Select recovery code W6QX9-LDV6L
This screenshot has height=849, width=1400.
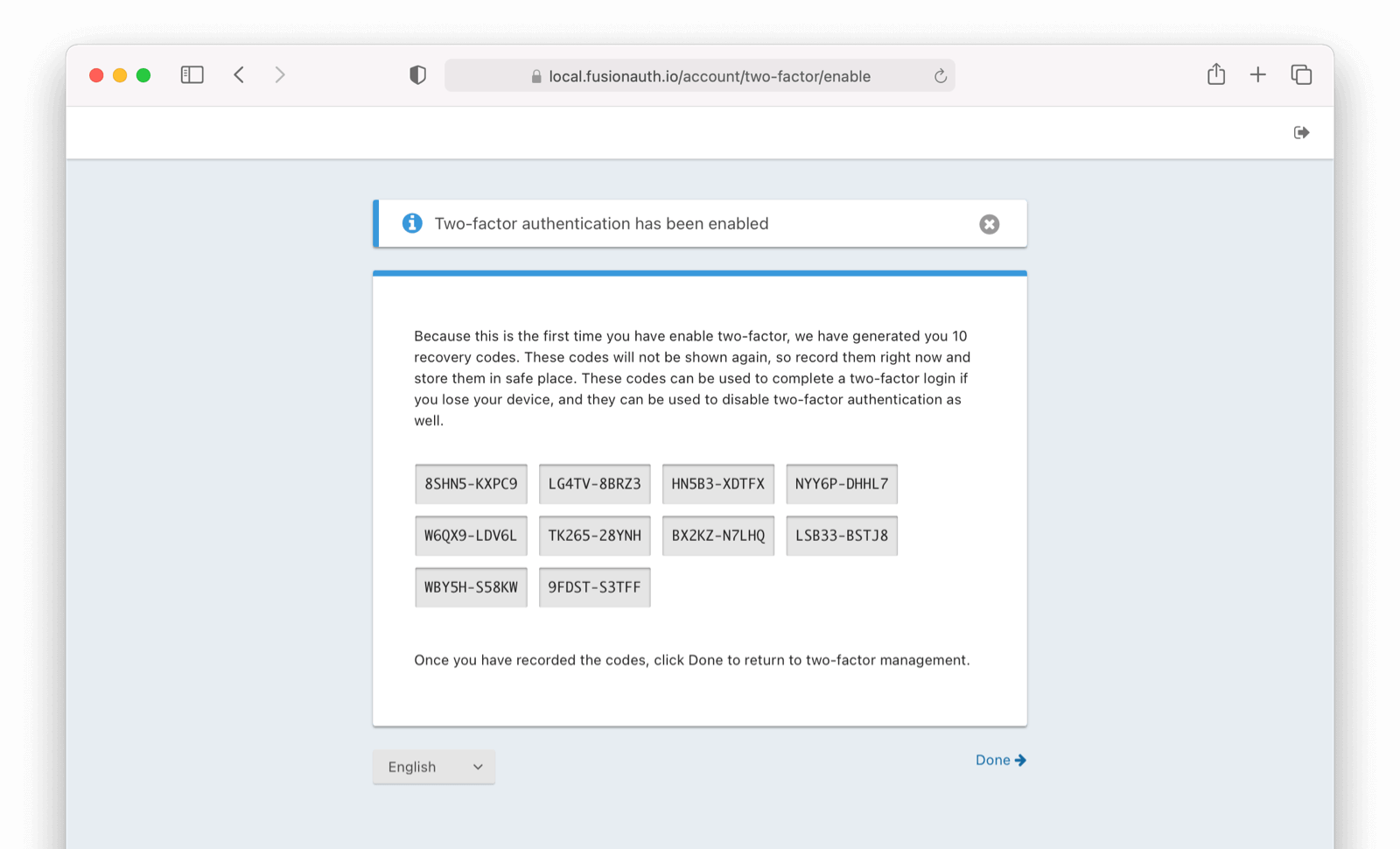tap(471, 536)
